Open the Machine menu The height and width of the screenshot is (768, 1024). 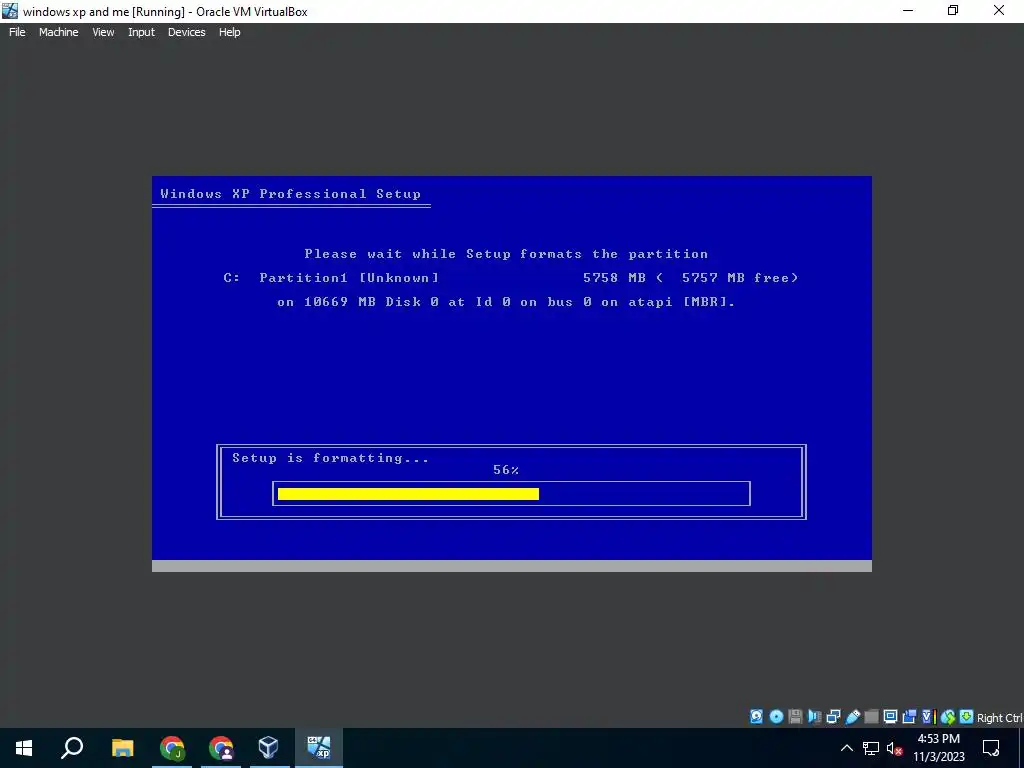click(58, 32)
